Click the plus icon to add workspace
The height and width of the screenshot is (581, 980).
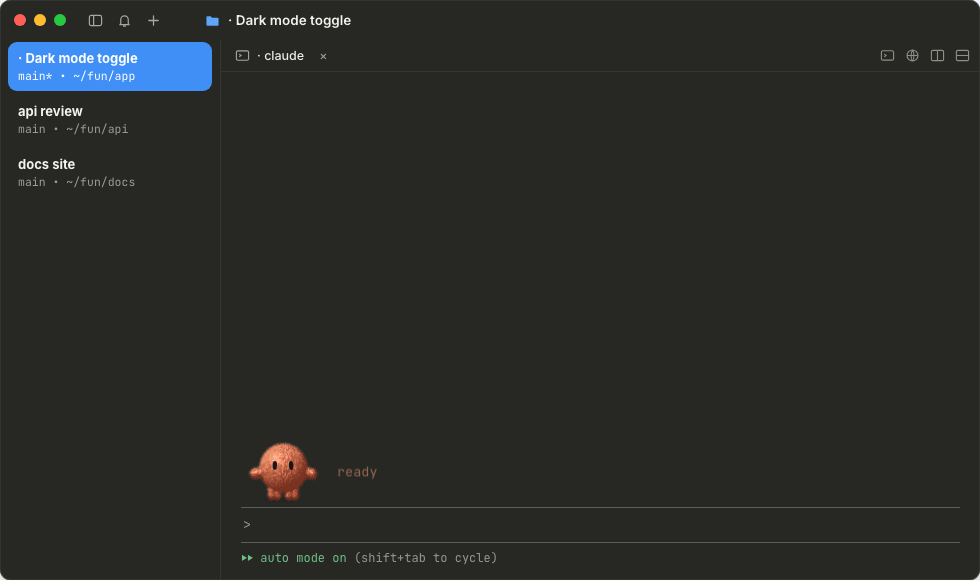point(153,21)
